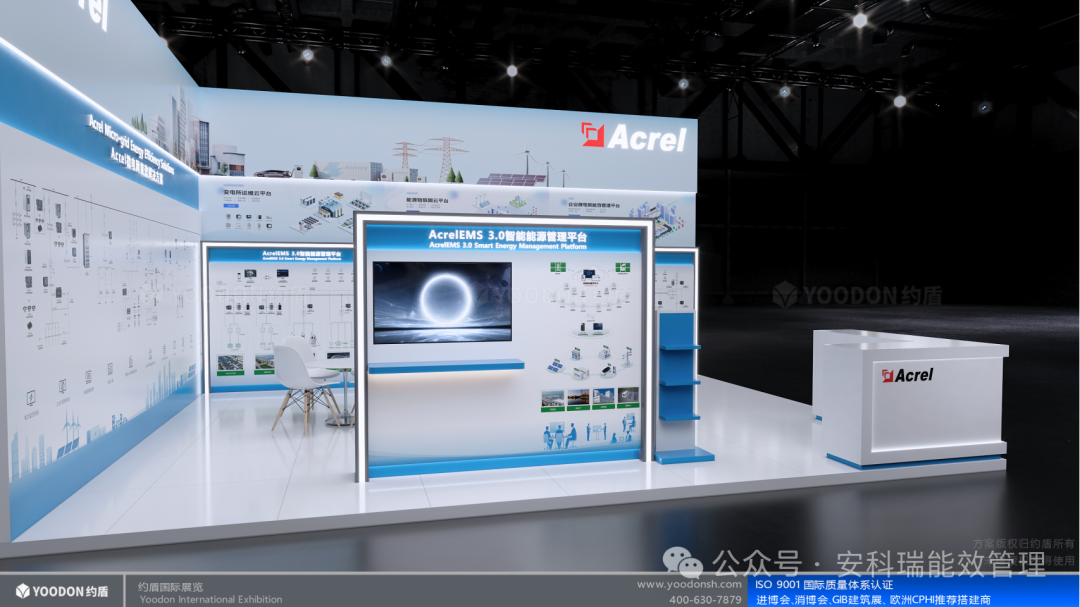The image size is (1080, 607).
Task: Click the "变电所运维云平台" heading on back wall
Action: (247, 192)
